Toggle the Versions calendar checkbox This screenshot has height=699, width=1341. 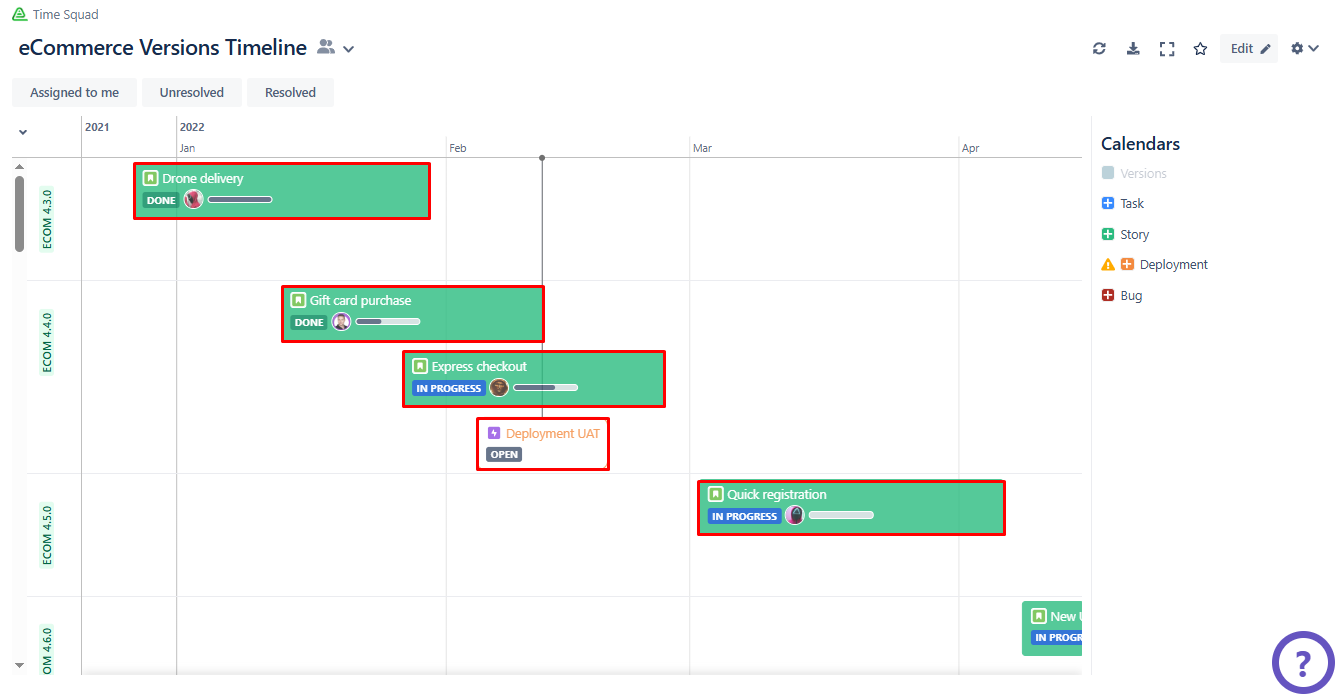(1108, 173)
